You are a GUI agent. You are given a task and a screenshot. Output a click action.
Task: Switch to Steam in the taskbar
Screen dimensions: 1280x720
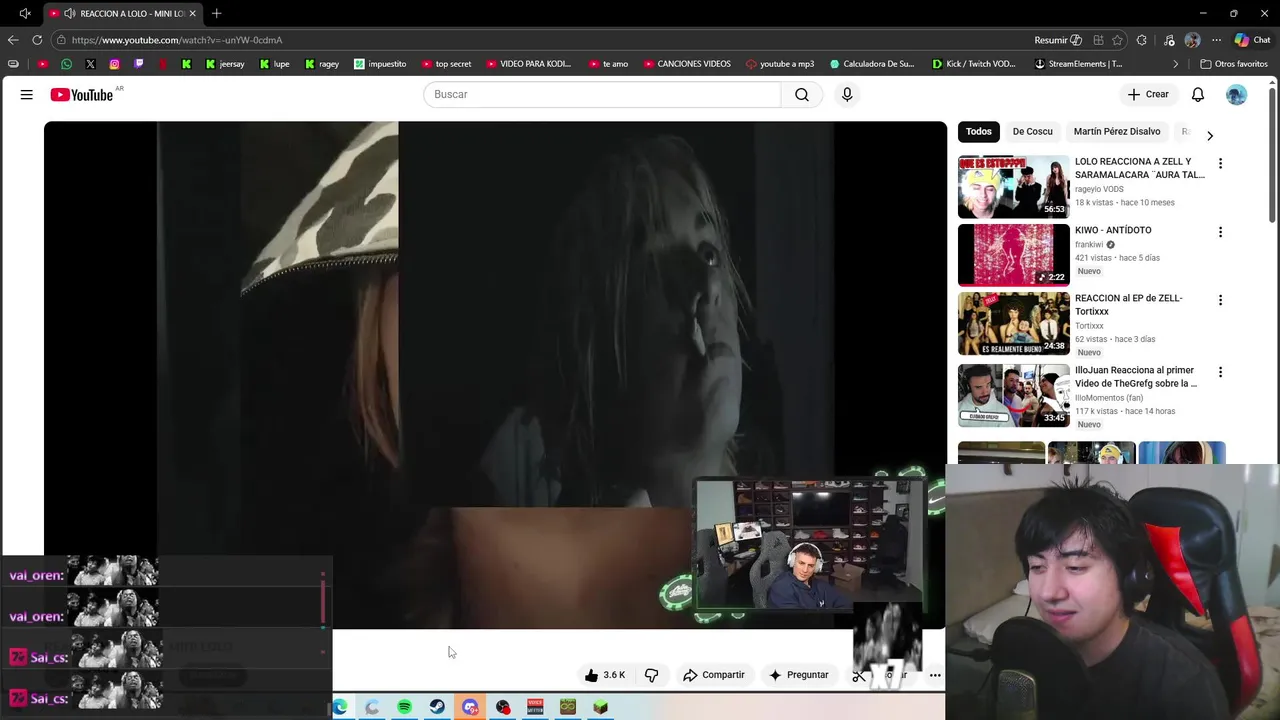(437, 707)
